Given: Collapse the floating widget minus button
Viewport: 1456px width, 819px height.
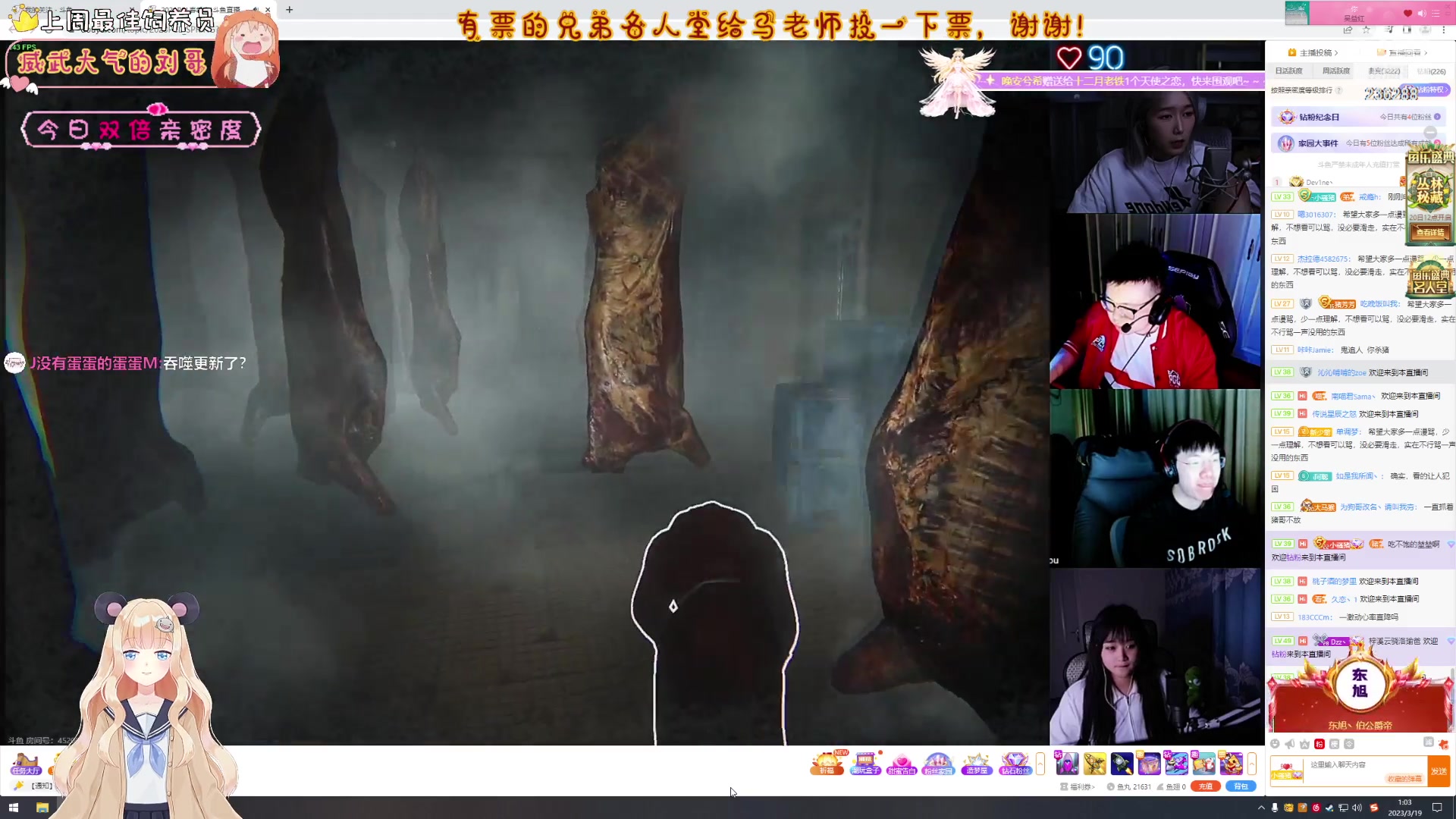Looking at the screenshot, I should coord(1430,133).
